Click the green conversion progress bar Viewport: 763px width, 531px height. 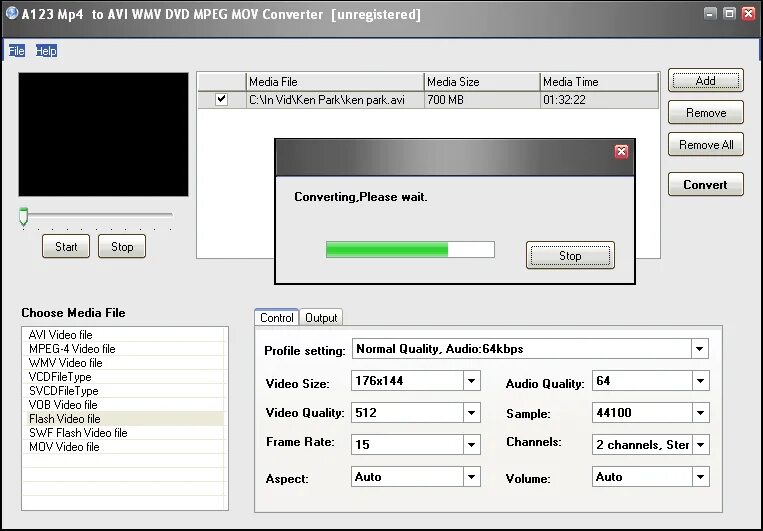coord(410,250)
